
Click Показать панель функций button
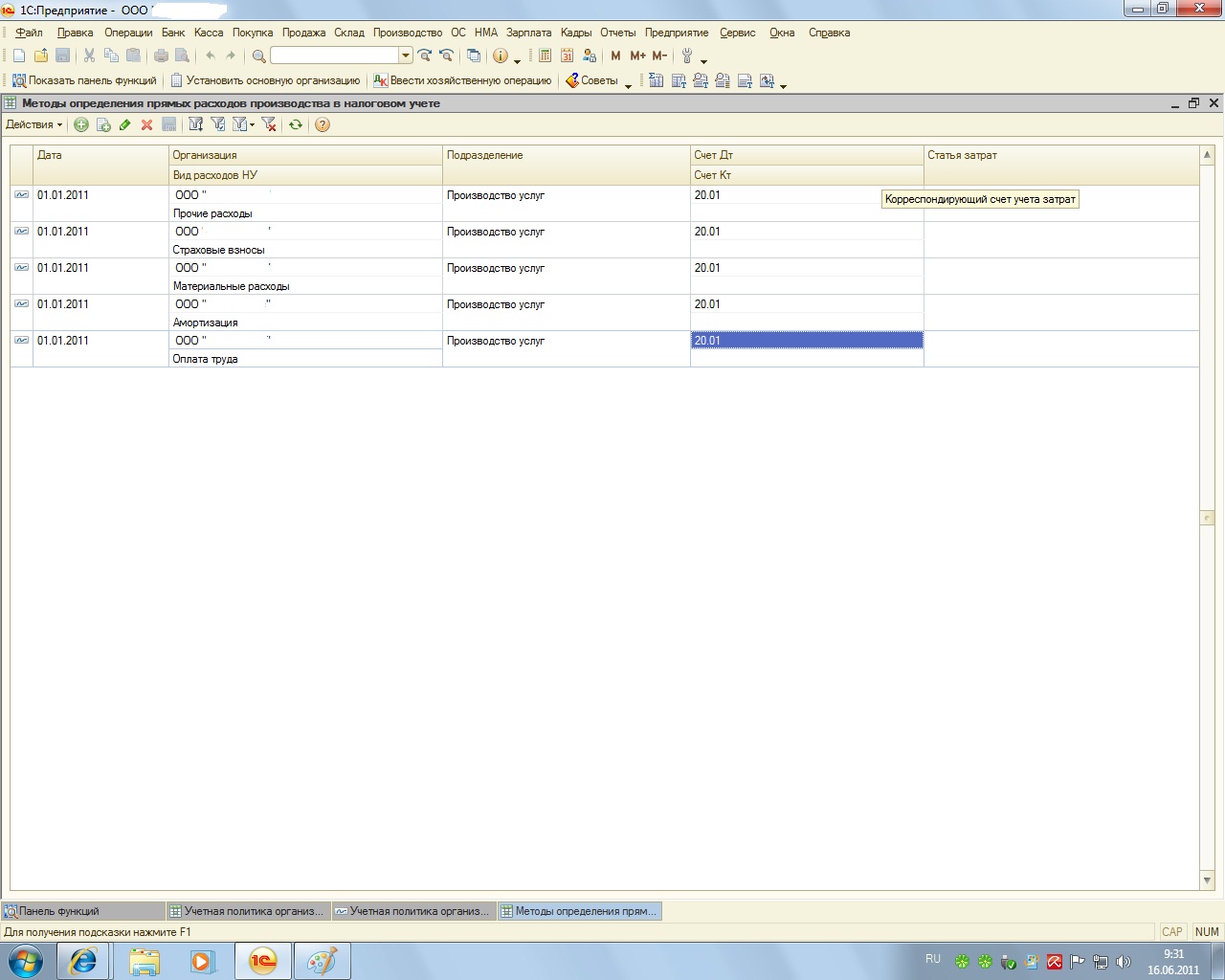coord(84,80)
